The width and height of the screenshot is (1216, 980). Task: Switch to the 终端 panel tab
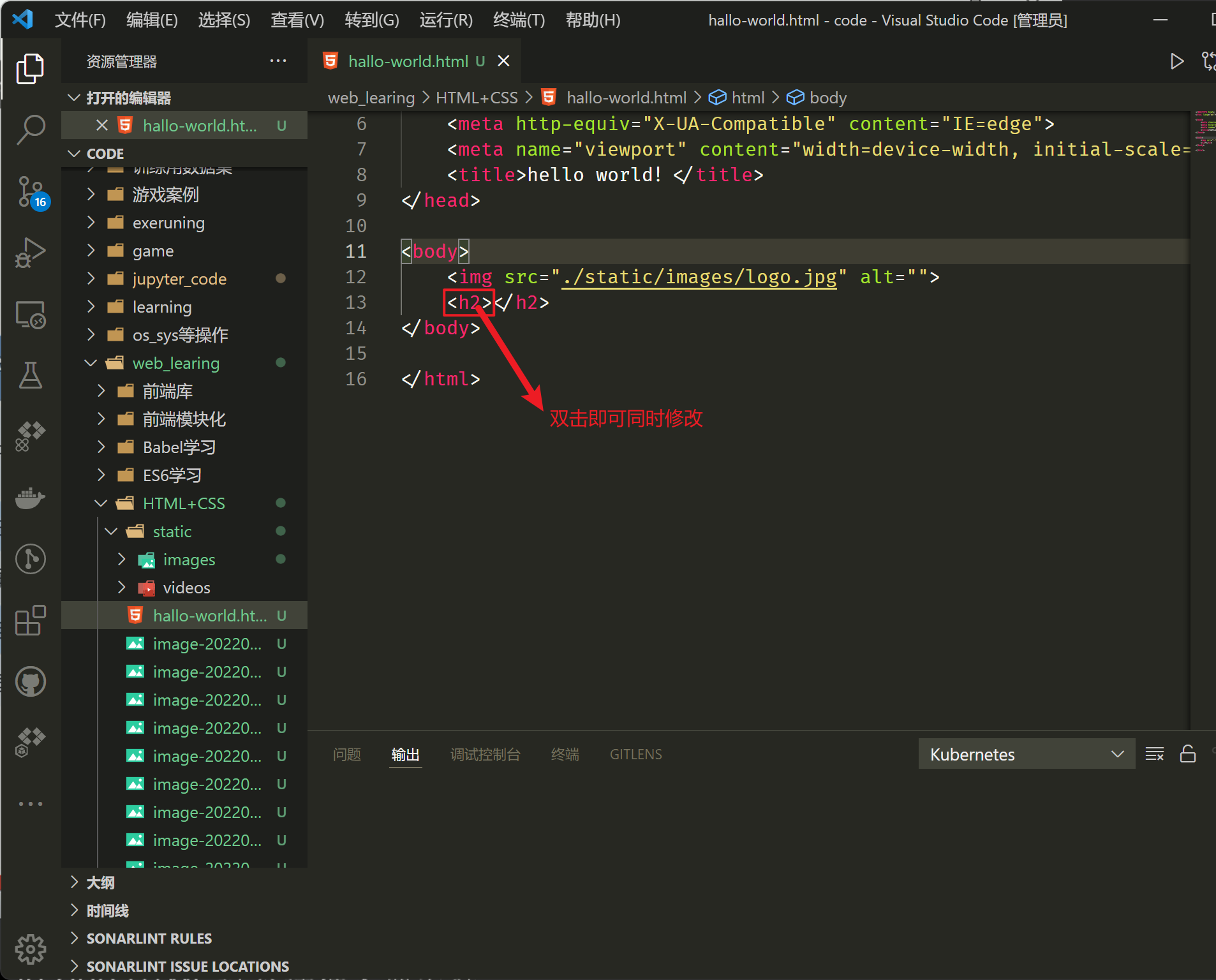coord(565,754)
